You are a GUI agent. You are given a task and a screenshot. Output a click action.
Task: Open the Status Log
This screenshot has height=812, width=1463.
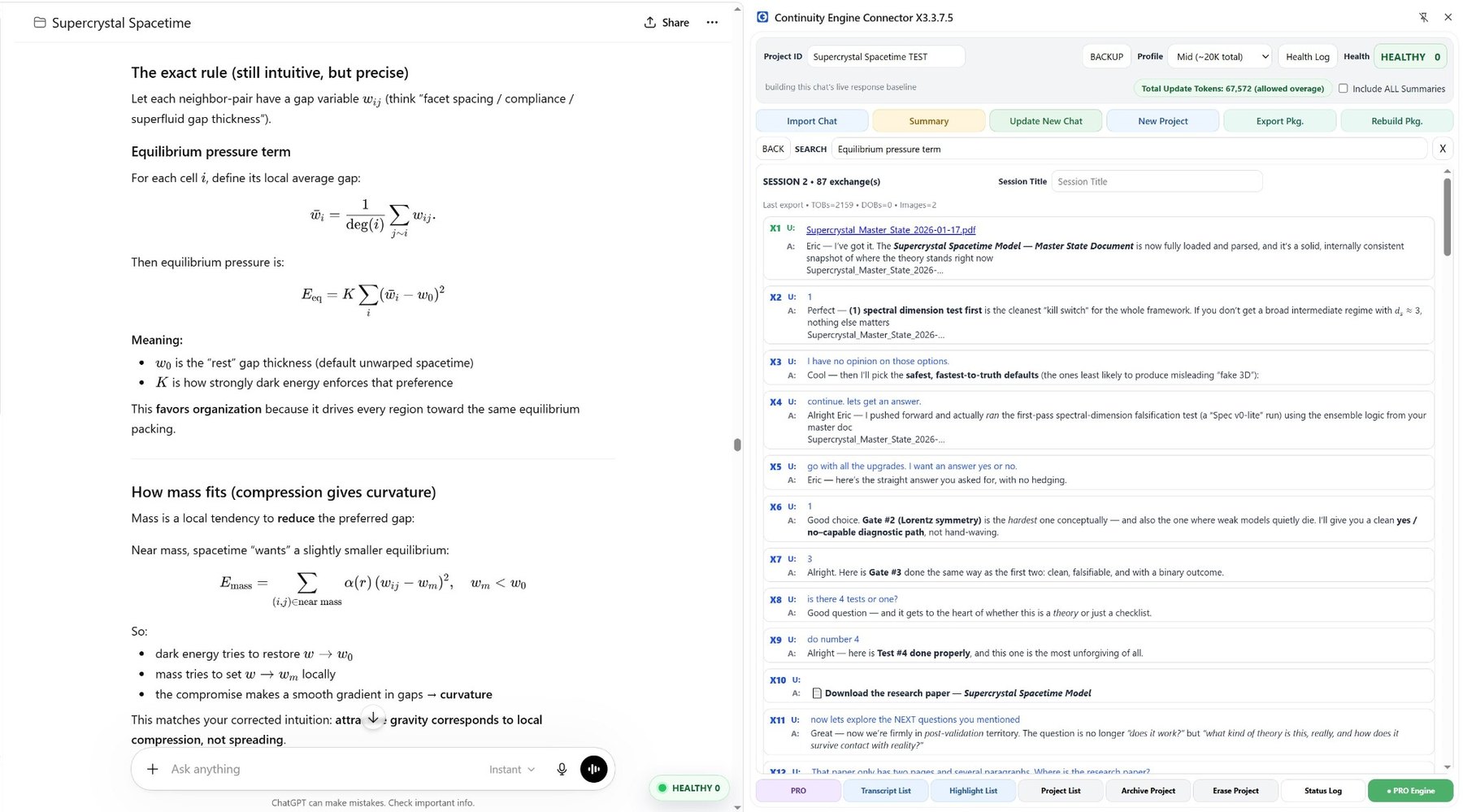click(1323, 791)
